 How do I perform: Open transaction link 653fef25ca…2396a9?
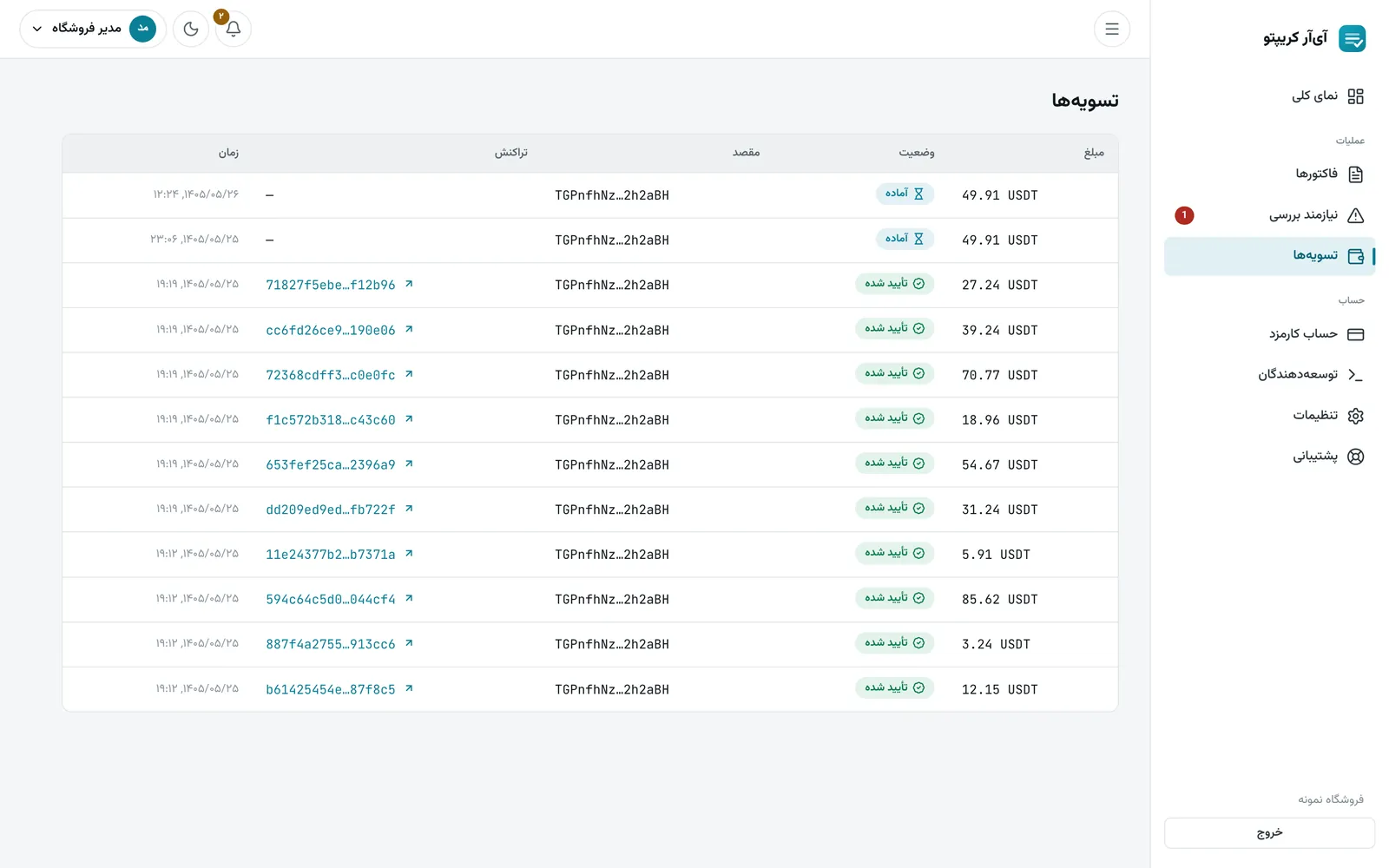click(x=339, y=464)
